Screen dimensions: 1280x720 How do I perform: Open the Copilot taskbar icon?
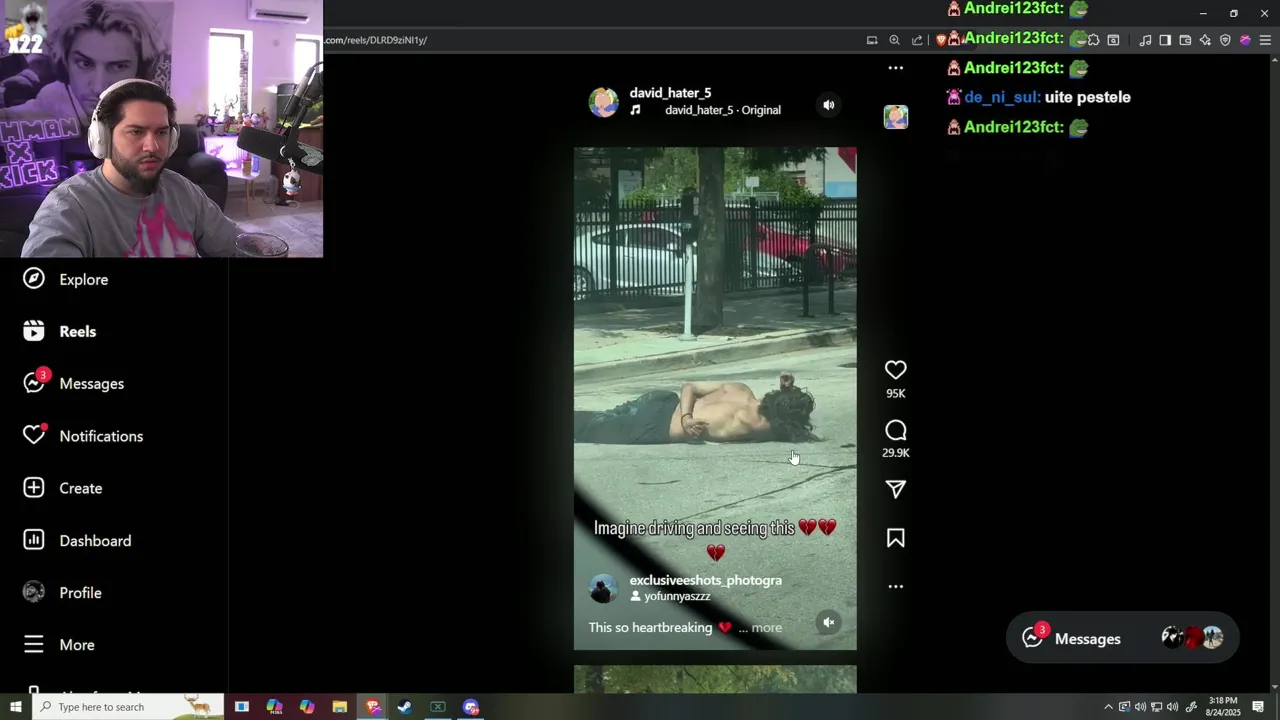[307, 707]
